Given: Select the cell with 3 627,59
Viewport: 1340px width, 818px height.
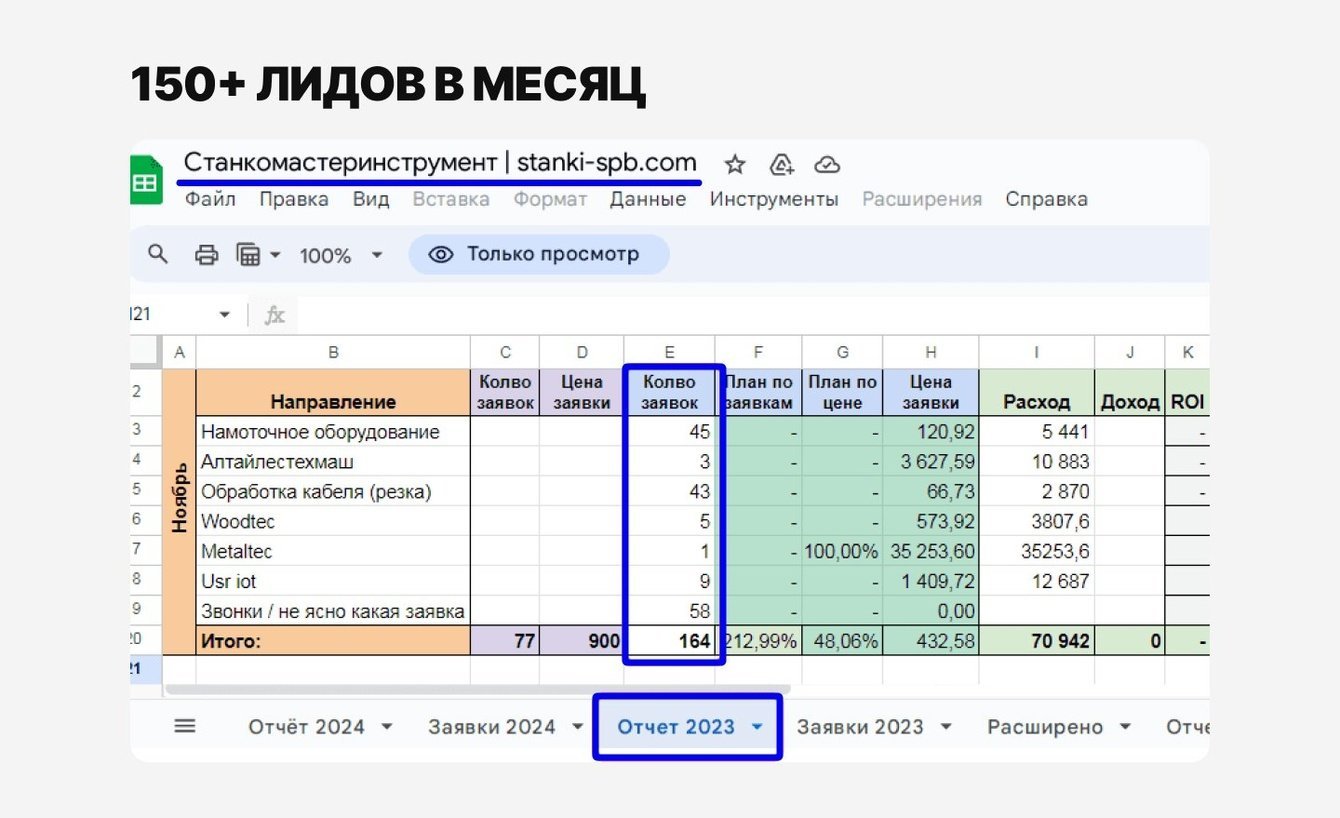Looking at the screenshot, I should point(931,461).
